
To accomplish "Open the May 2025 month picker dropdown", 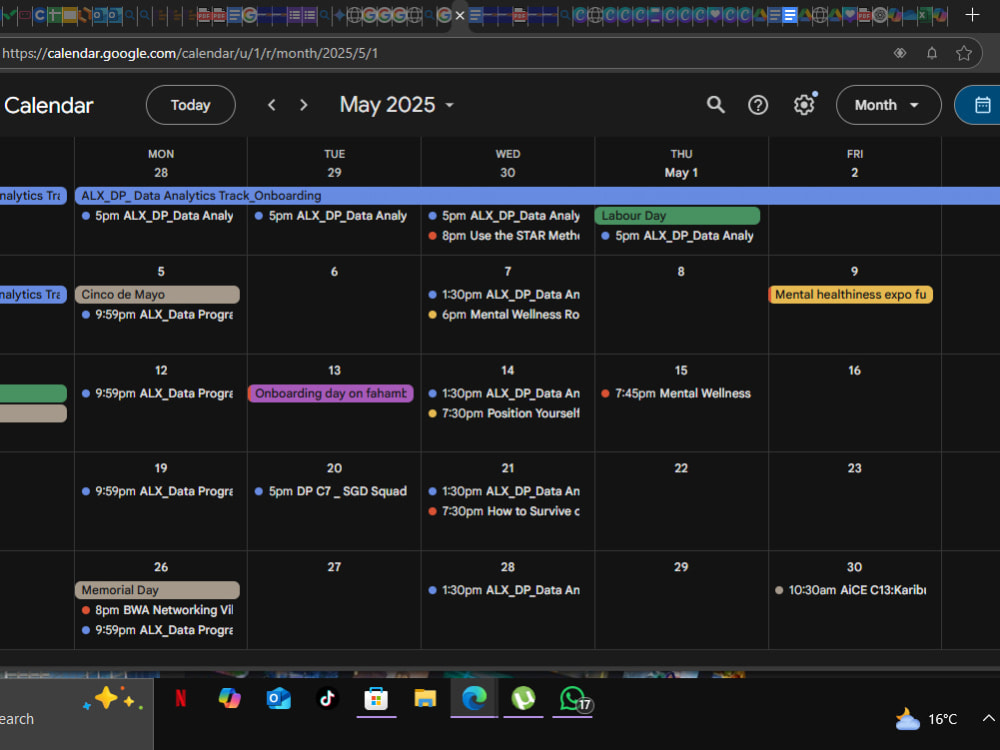I will pyautogui.click(x=396, y=105).
